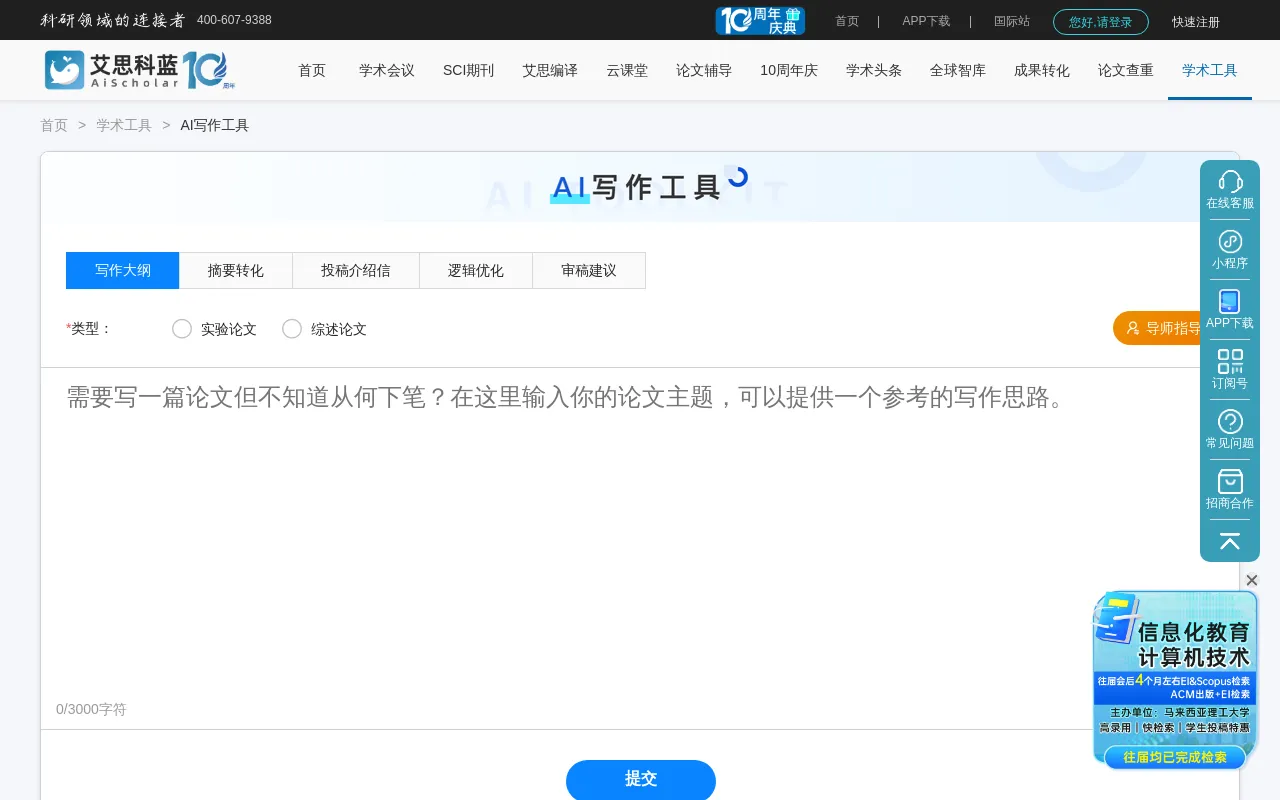Open the 论文查重 navigation menu
1280x800 pixels.
point(1125,70)
